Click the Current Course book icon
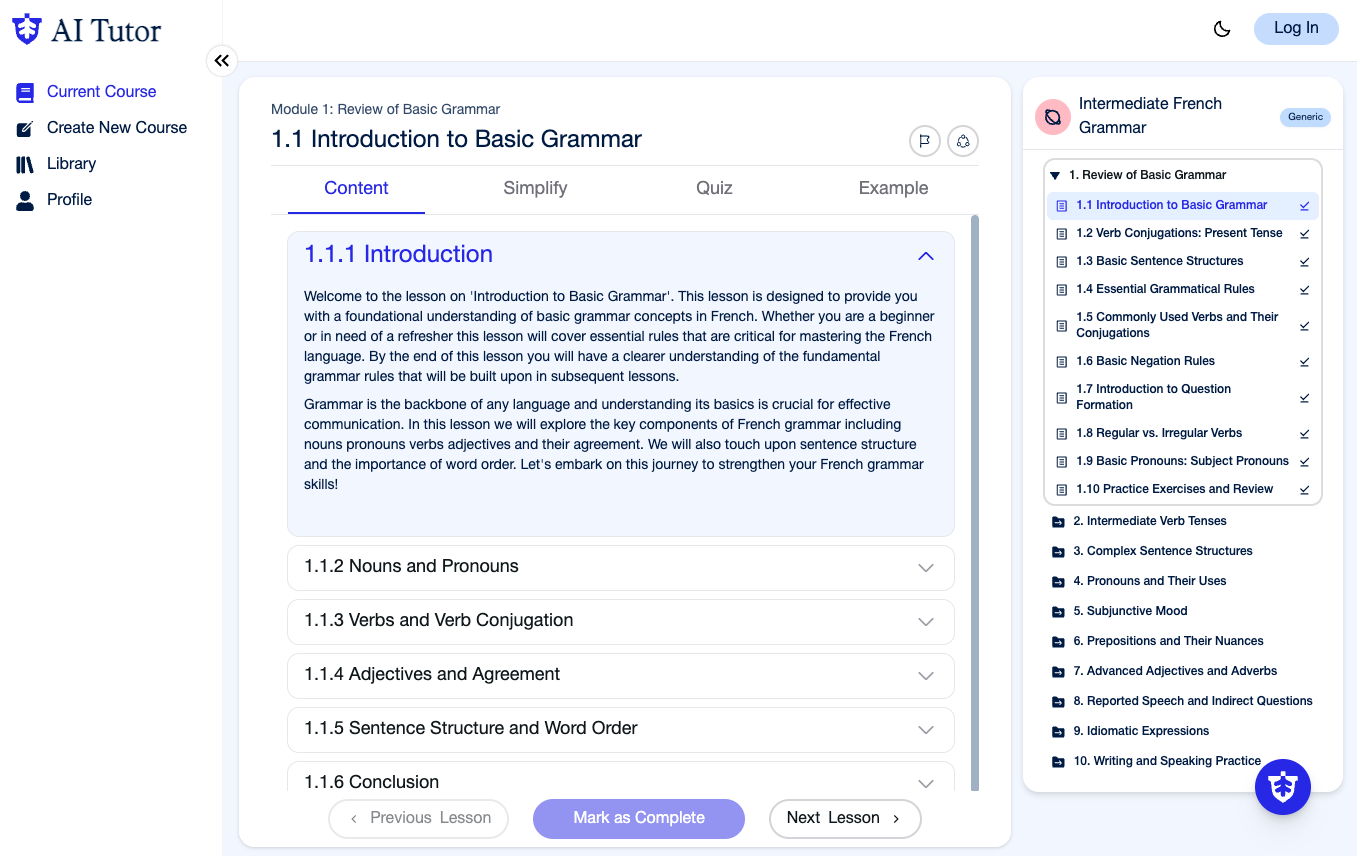 (25, 92)
